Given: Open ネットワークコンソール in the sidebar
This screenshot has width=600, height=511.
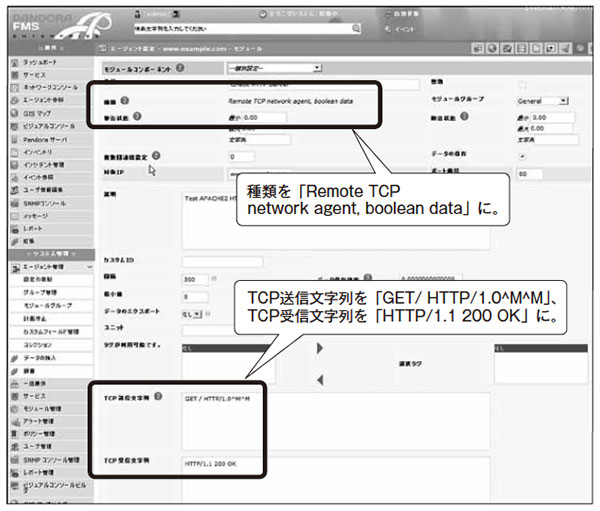Looking at the screenshot, I should (x=51, y=88).
